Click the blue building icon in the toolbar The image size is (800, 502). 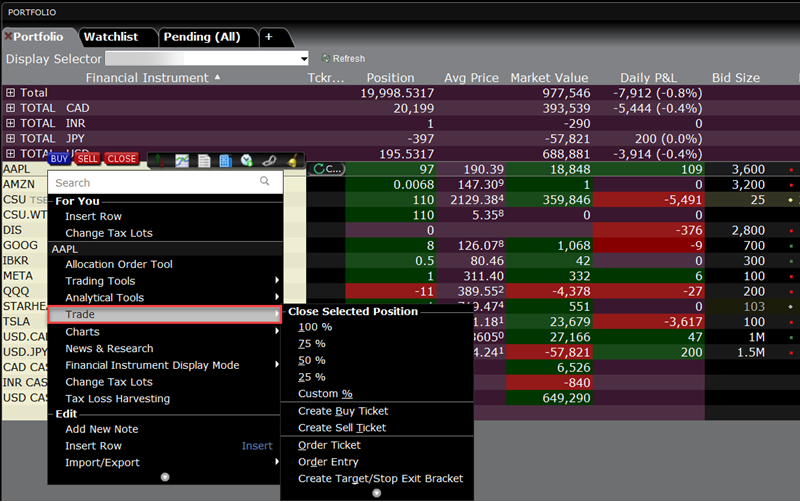(226, 161)
